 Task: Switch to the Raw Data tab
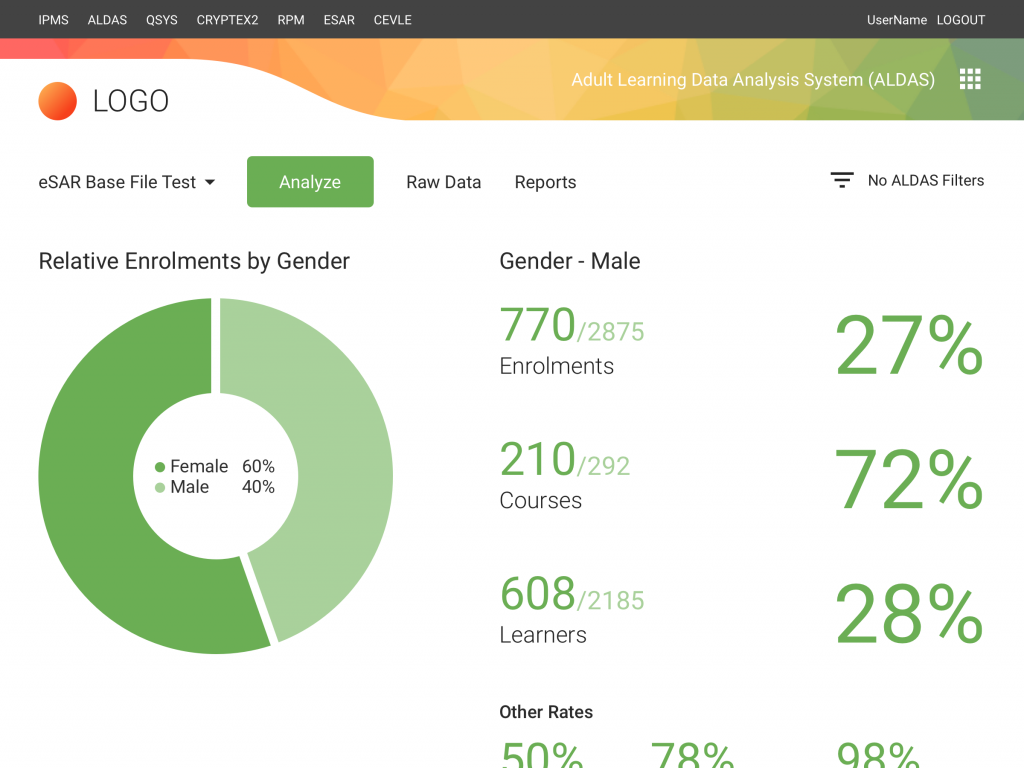pos(443,182)
